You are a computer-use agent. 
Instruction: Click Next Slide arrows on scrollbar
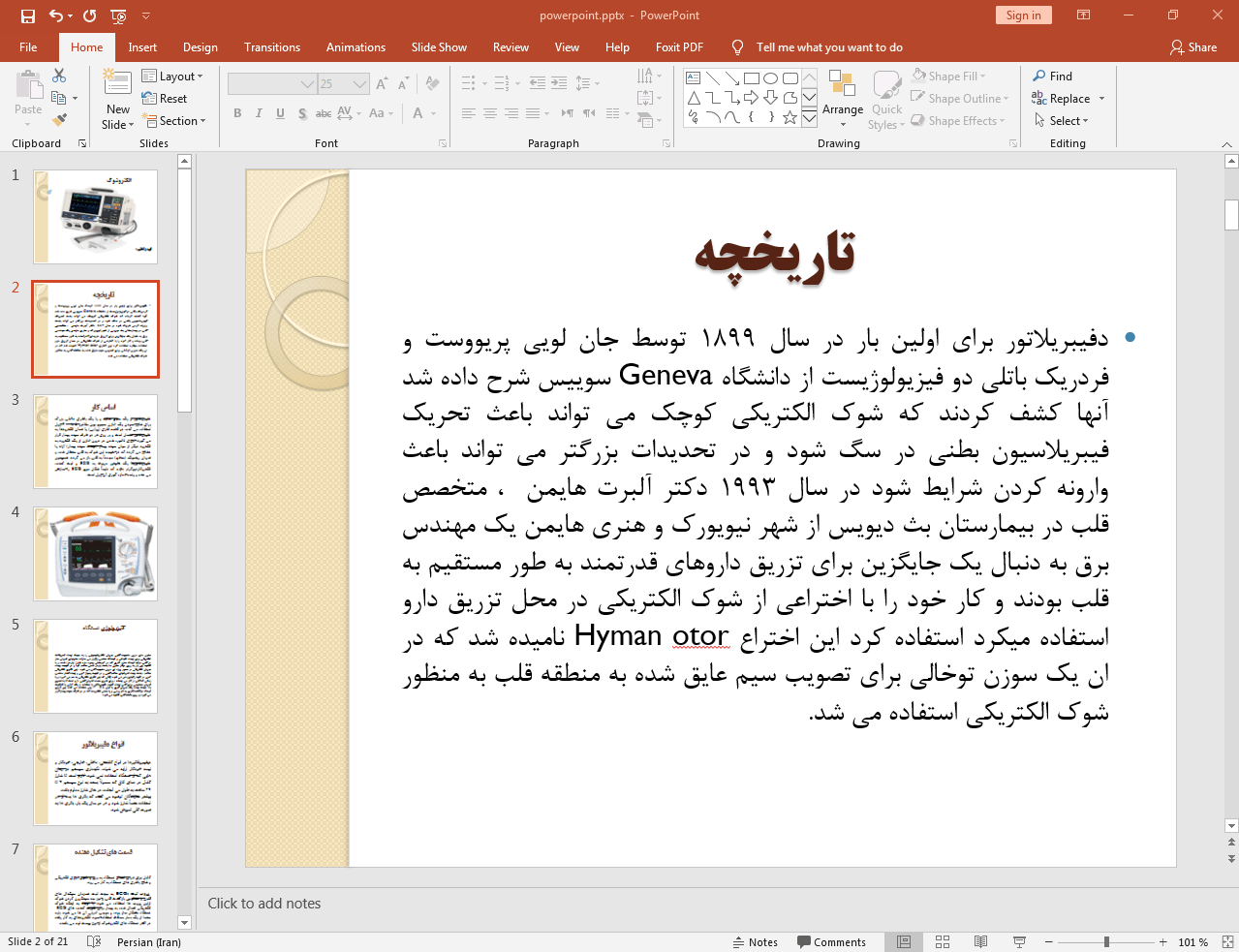pyautogui.click(x=1231, y=858)
